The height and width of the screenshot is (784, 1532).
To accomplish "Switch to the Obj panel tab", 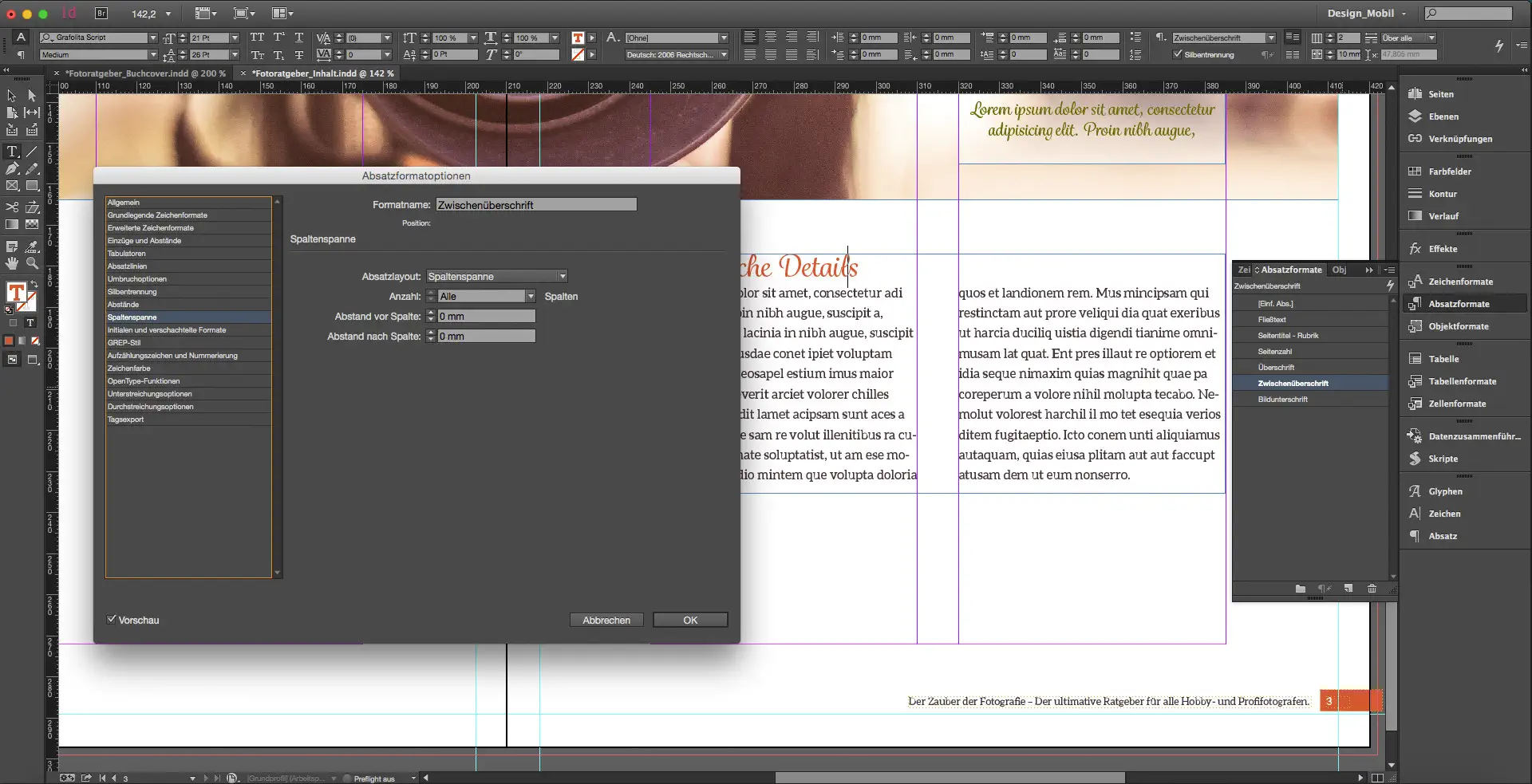I will point(1338,270).
